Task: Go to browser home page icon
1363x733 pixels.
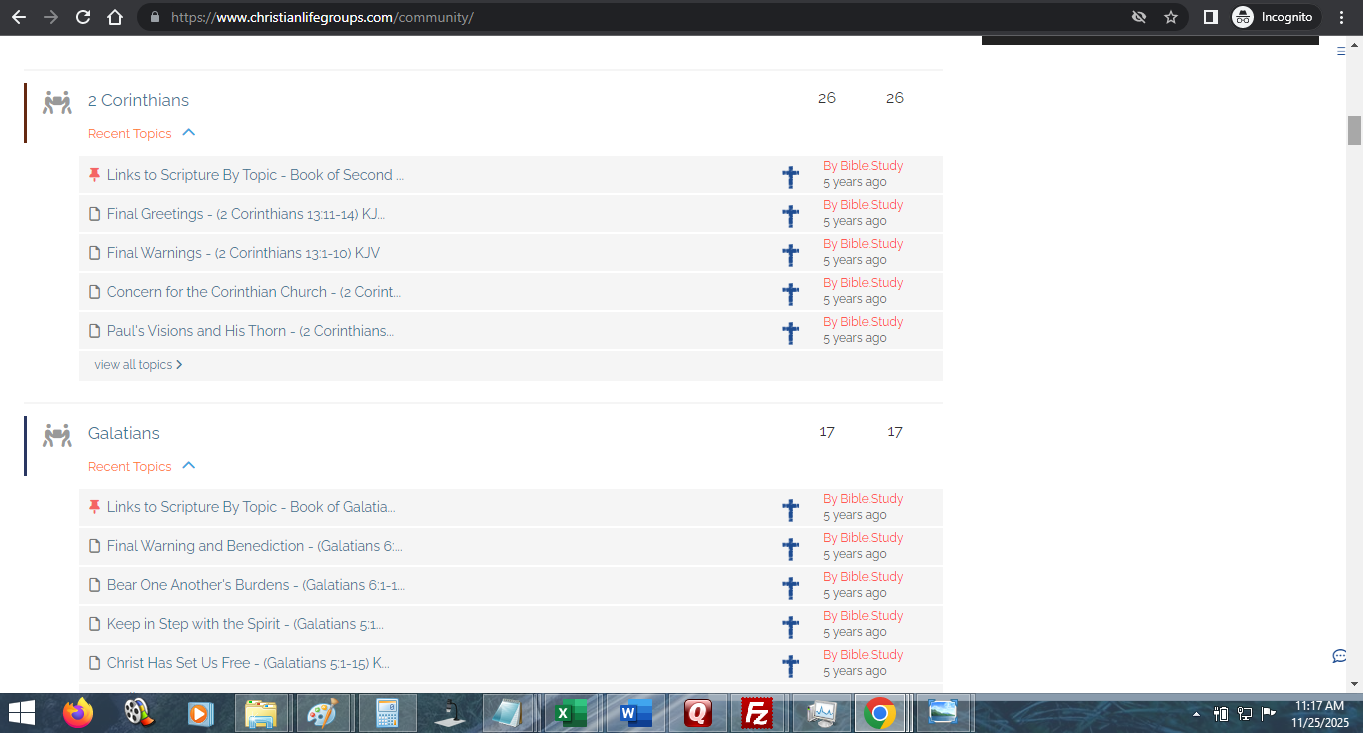Action: pyautogui.click(x=115, y=17)
